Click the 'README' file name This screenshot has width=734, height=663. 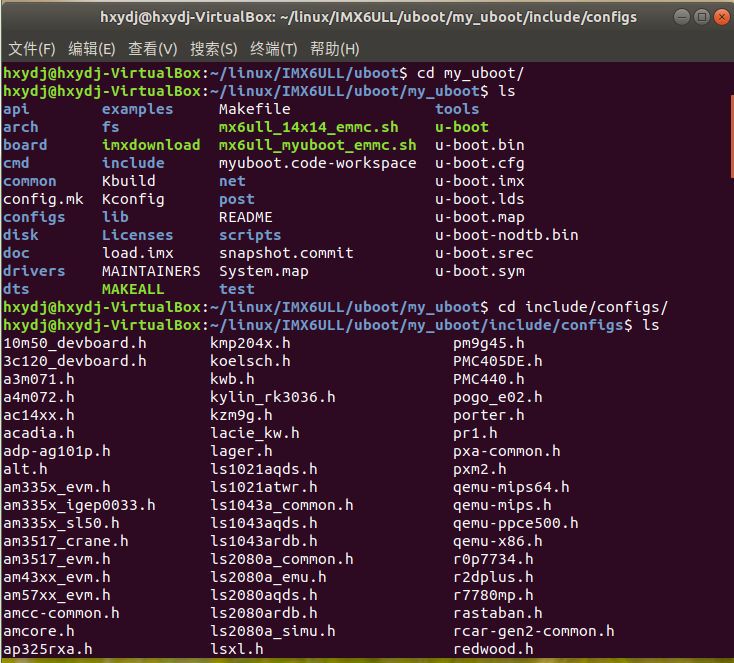(x=246, y=217)
